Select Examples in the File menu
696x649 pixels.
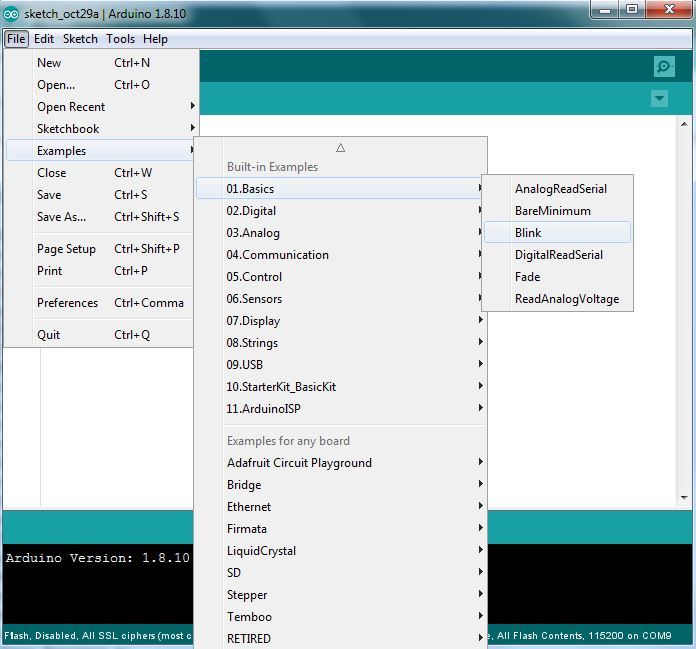pyautogui.click(x=100, y=151)
